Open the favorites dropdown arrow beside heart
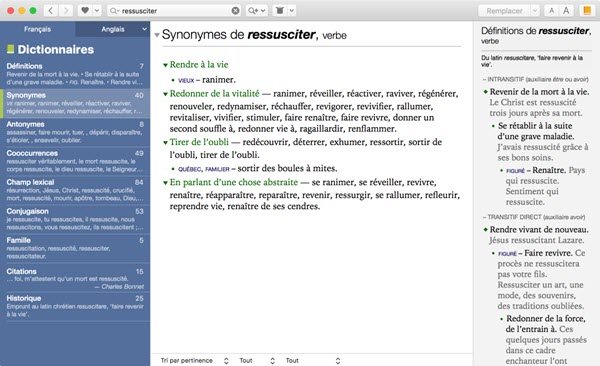The image size is (600, 366). pos(97,11)
